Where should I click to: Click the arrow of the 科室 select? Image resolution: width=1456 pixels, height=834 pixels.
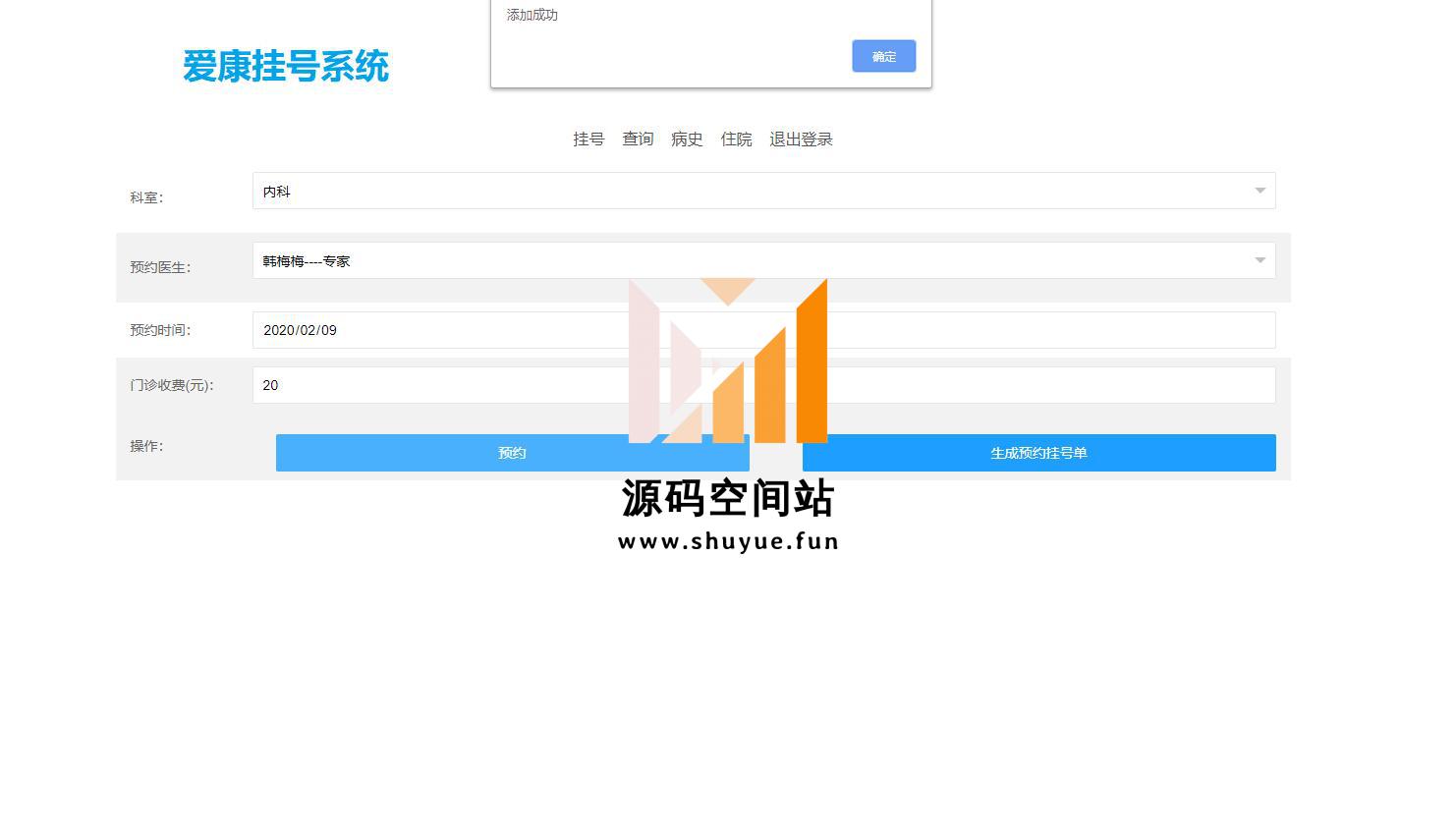1260,191
